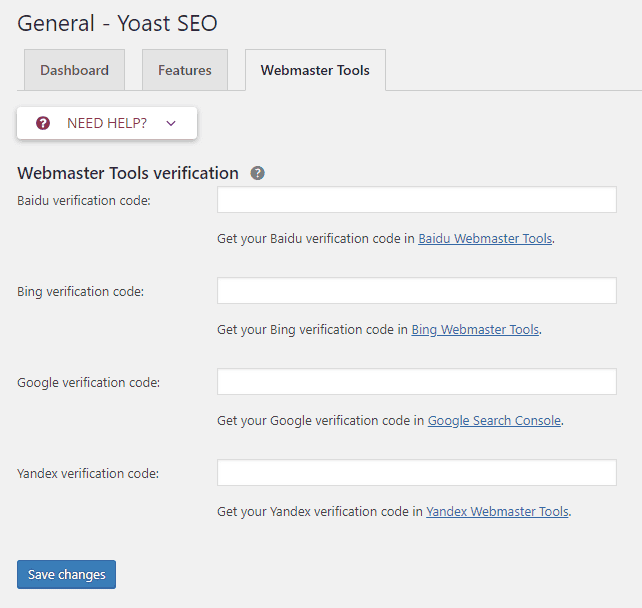This screenshot has height=608, width=642.
Task: Switch to the Dashboard tab
Action: [74, 70]
